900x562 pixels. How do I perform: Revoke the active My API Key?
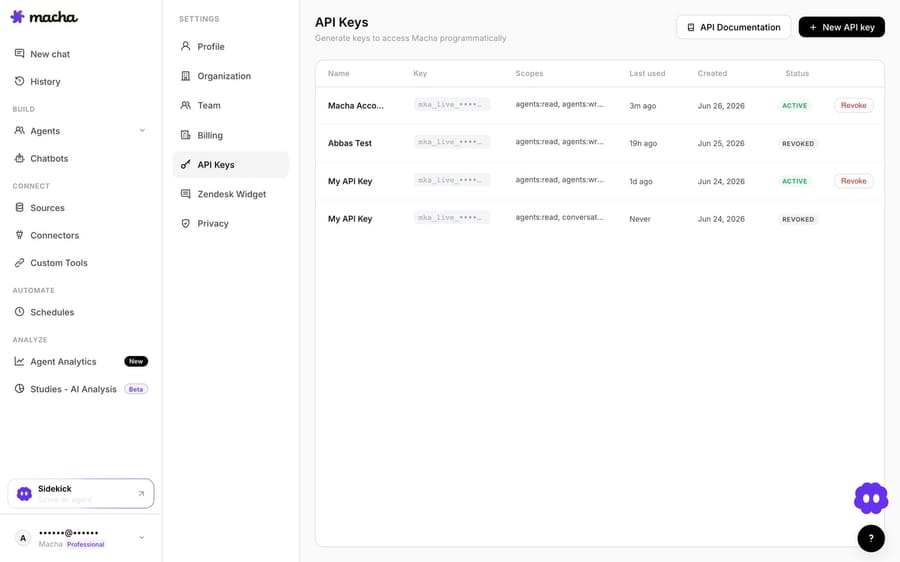[x=854, y=181]
